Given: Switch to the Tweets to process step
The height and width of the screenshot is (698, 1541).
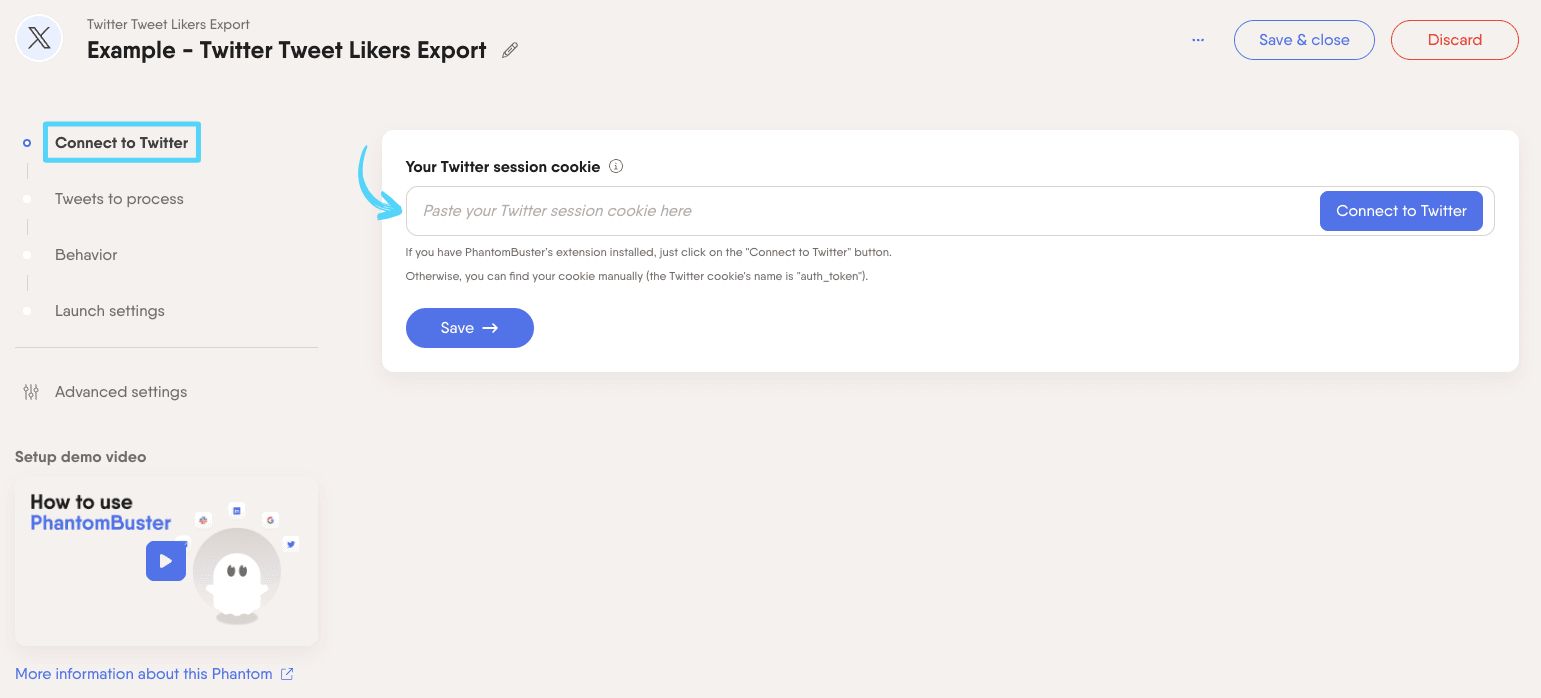Looking at the screenshot, I should (x=119, y=199).
